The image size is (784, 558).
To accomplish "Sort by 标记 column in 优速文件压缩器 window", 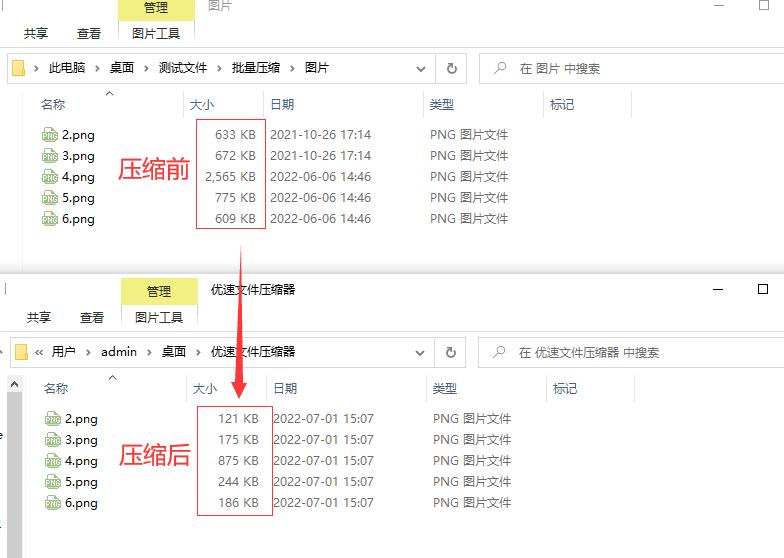I will [x=565, y=388].
